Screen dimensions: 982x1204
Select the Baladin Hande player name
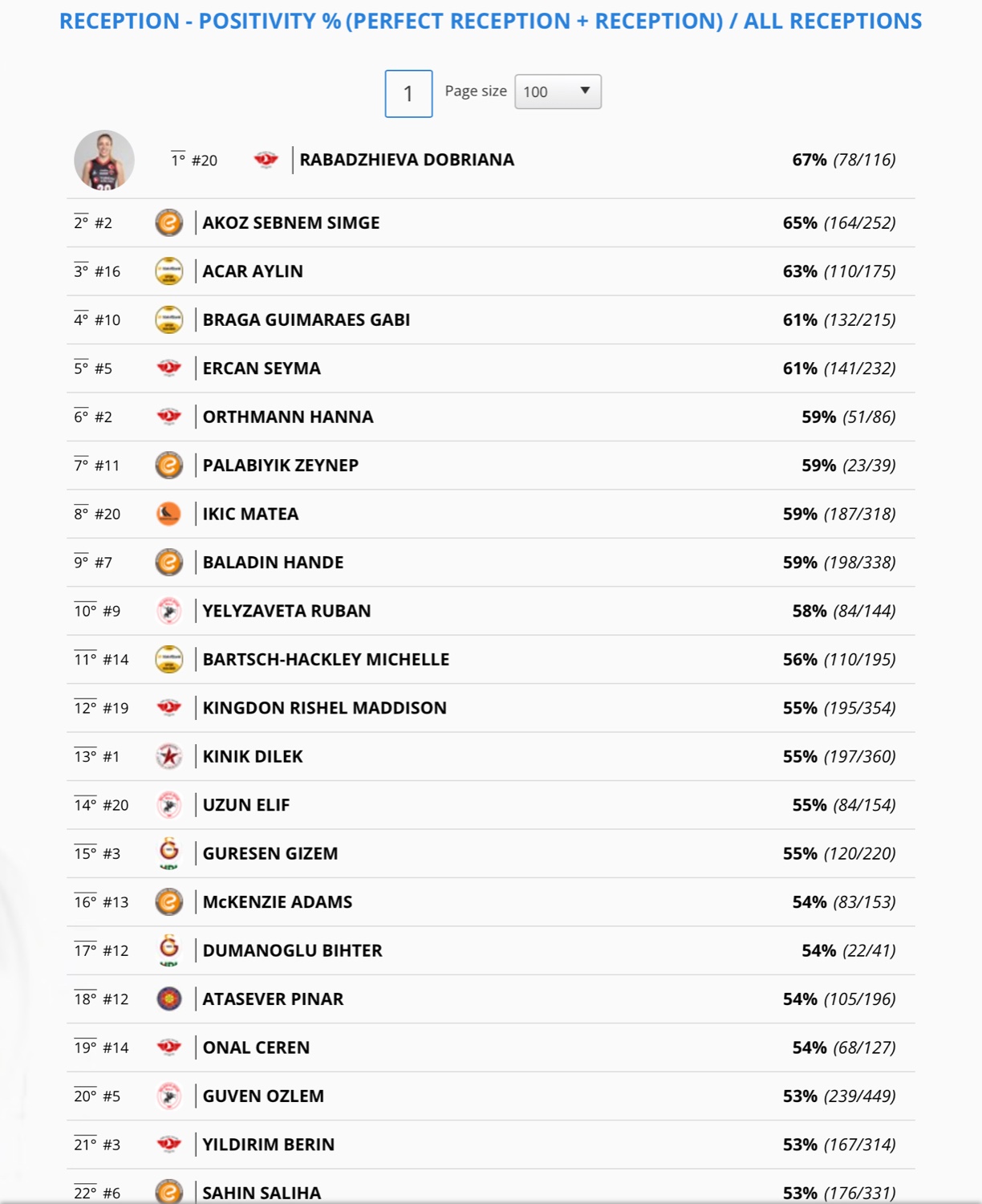[273, 563]
